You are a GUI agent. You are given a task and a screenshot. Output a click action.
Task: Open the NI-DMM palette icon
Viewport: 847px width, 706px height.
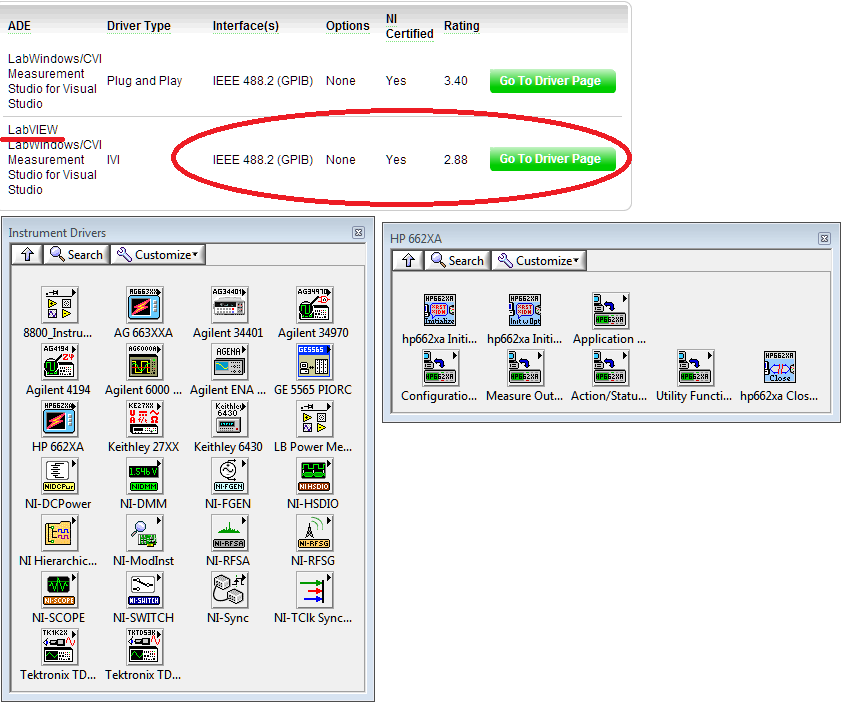click(x=144, y=476)
